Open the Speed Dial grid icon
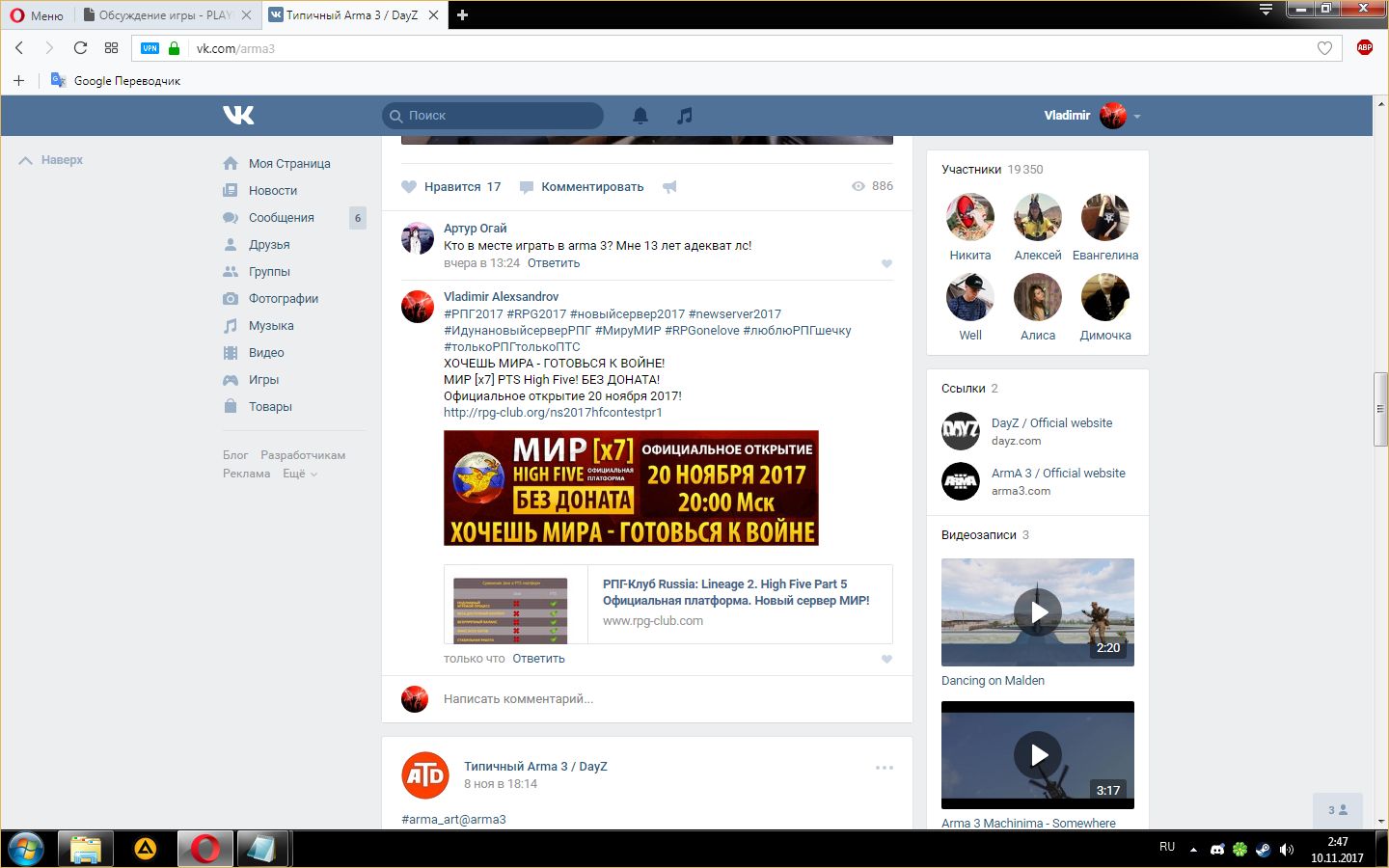This screenshot has width=1389, height=868. click(x=111, y=47)
